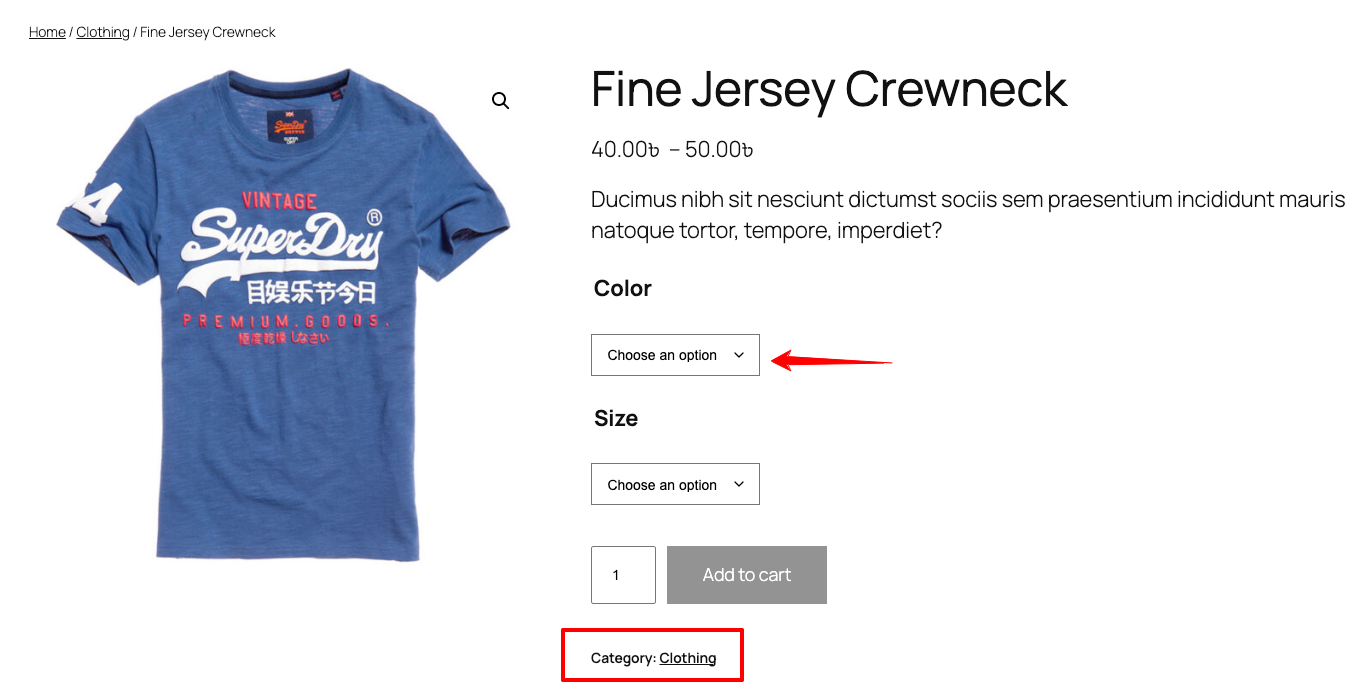Click the Color dropdown chevron arrow
Screen dimensions: 1371x691
[739, 354]
